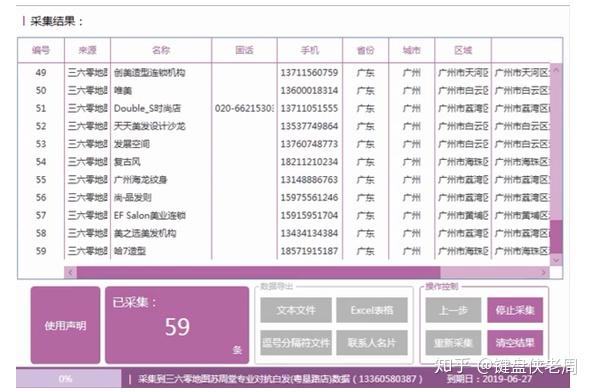
Task: Click mobile number 13600018314
Action: pyautogui.click(x=309, y=90)
